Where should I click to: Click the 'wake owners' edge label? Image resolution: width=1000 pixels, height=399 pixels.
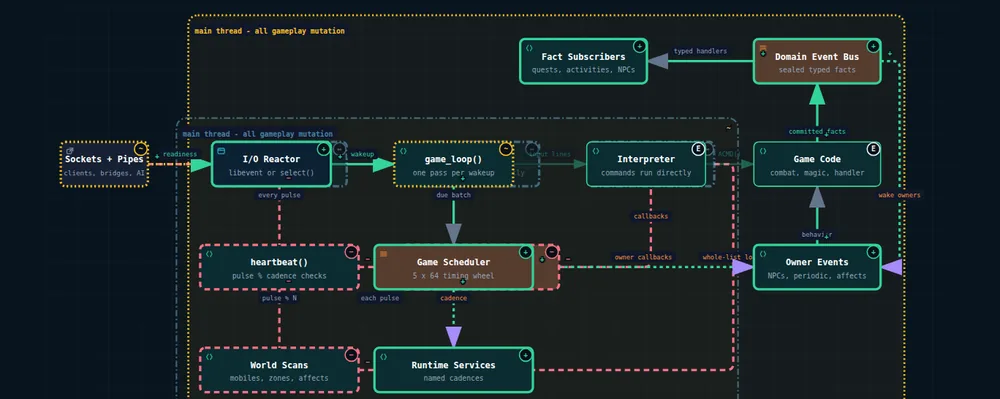click(x=899, y=195)
